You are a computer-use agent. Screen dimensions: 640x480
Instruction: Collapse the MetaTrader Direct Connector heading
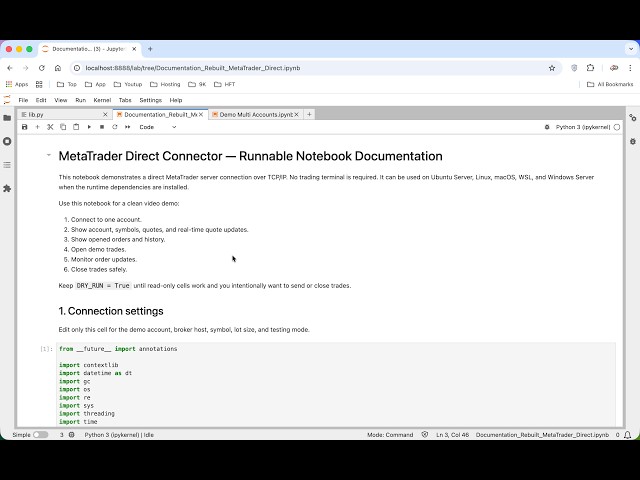click(x=49, y=155)
